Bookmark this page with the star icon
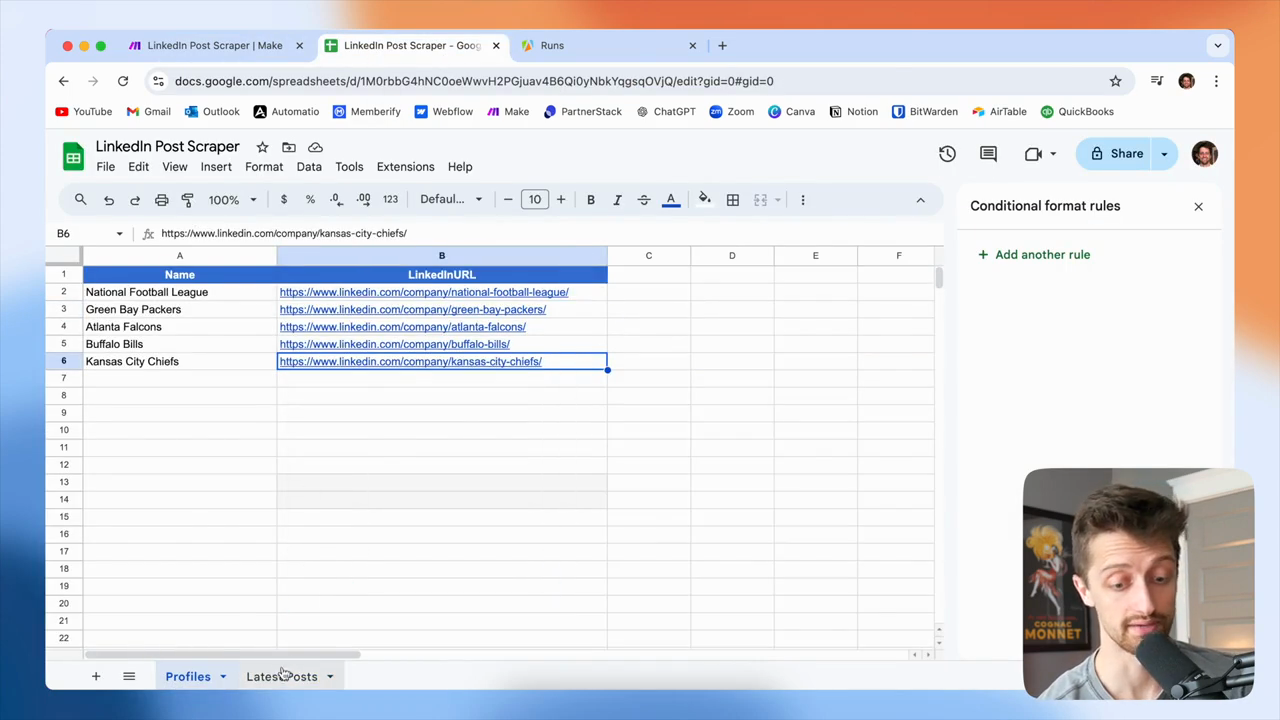Screen dimensions: 1280x720 [x=1115, y=81]
